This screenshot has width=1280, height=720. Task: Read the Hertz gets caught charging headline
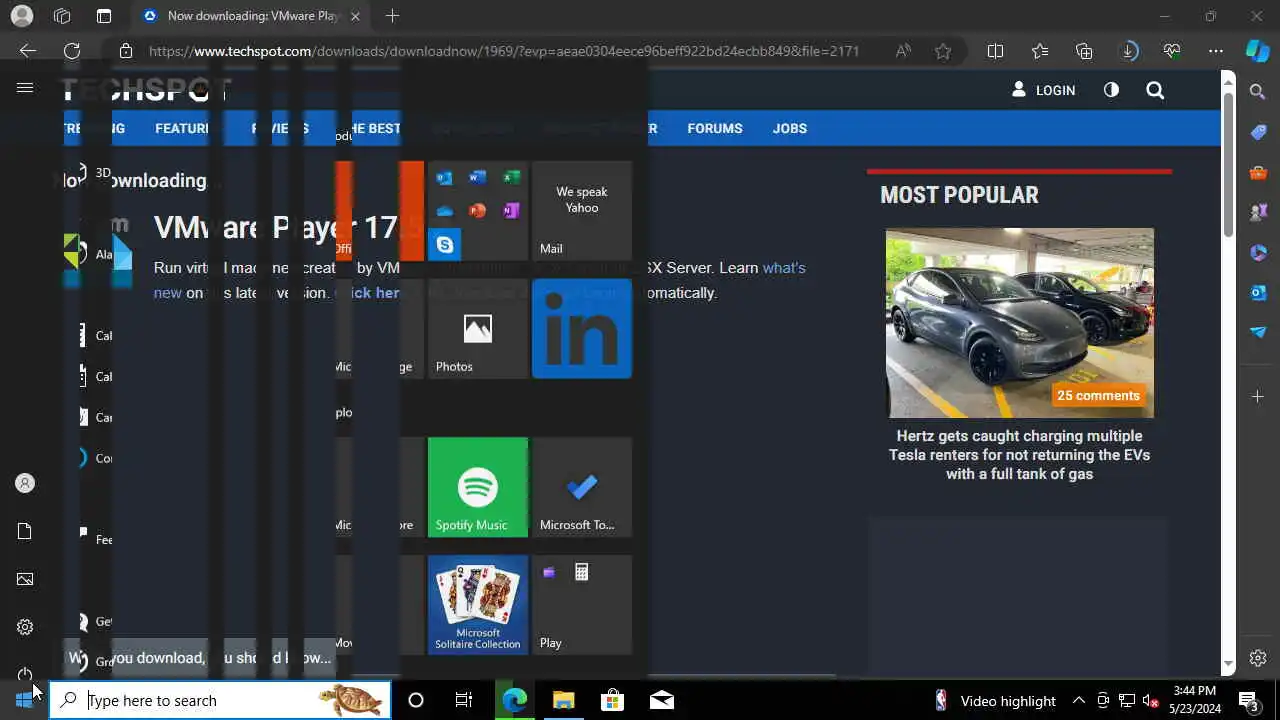1020,455
